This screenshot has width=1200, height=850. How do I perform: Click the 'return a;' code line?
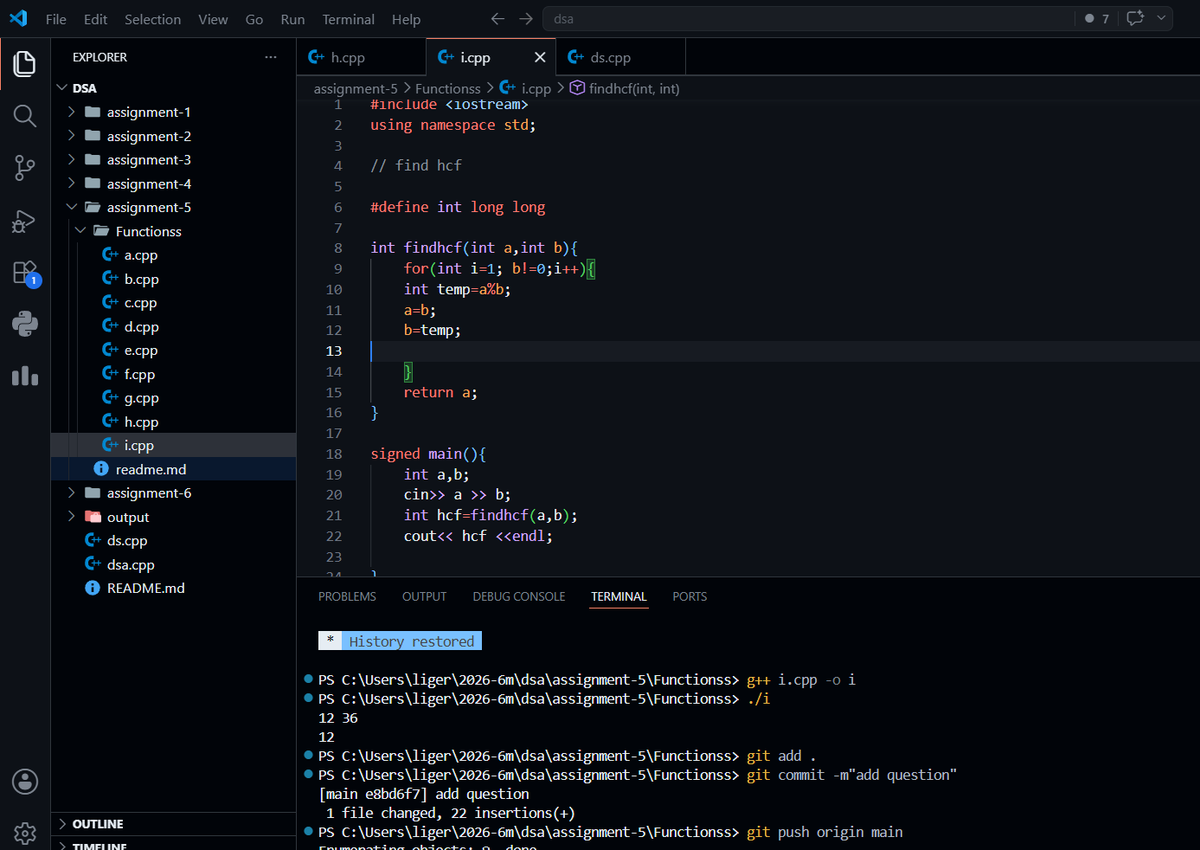[440, 392]
